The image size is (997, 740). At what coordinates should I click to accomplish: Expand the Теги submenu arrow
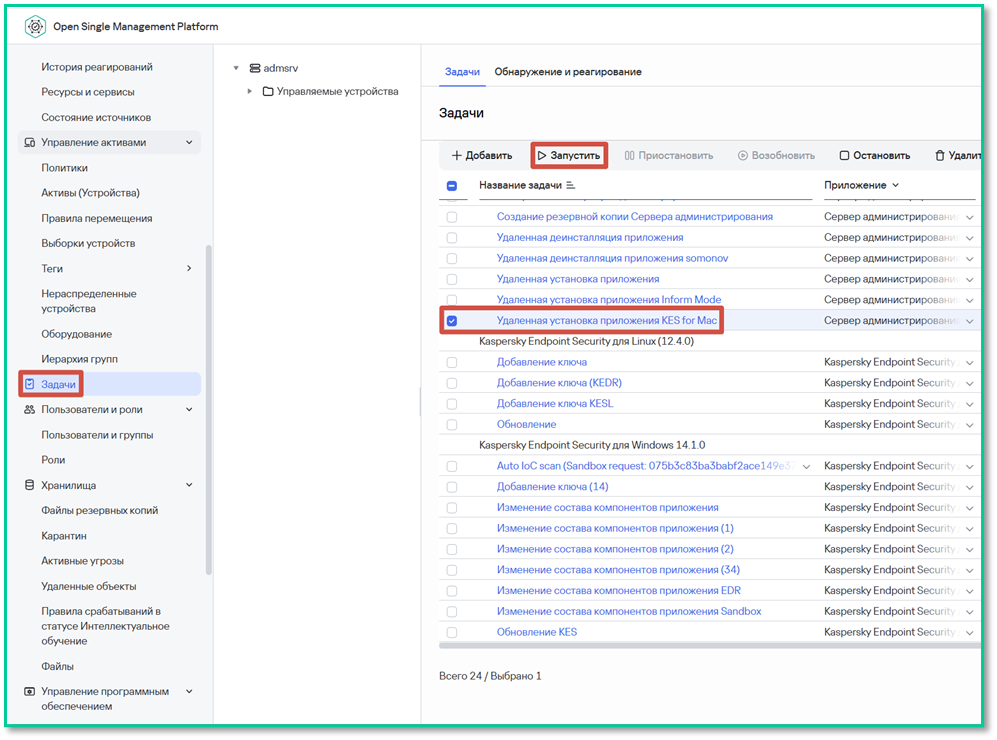coord(189,268)
